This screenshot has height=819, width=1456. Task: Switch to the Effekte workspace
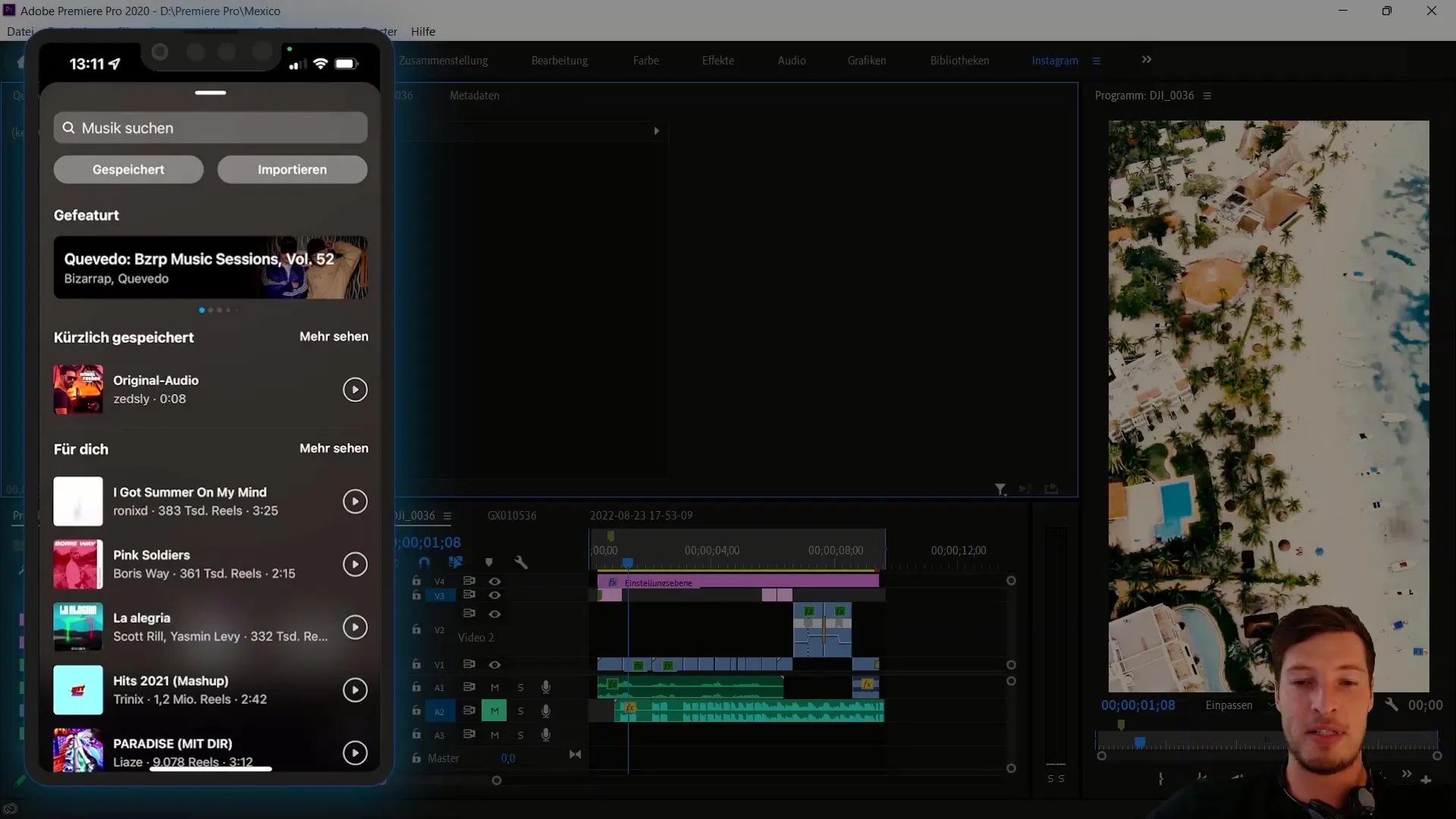click(x=718, y=61)
